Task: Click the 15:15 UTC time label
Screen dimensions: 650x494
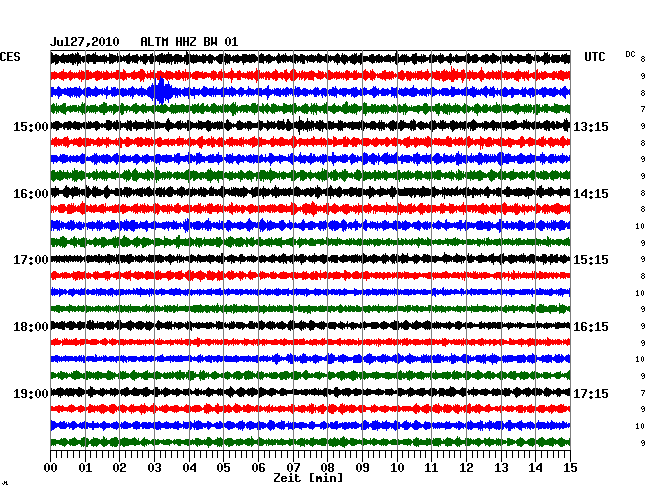Action: pos(591,260)
